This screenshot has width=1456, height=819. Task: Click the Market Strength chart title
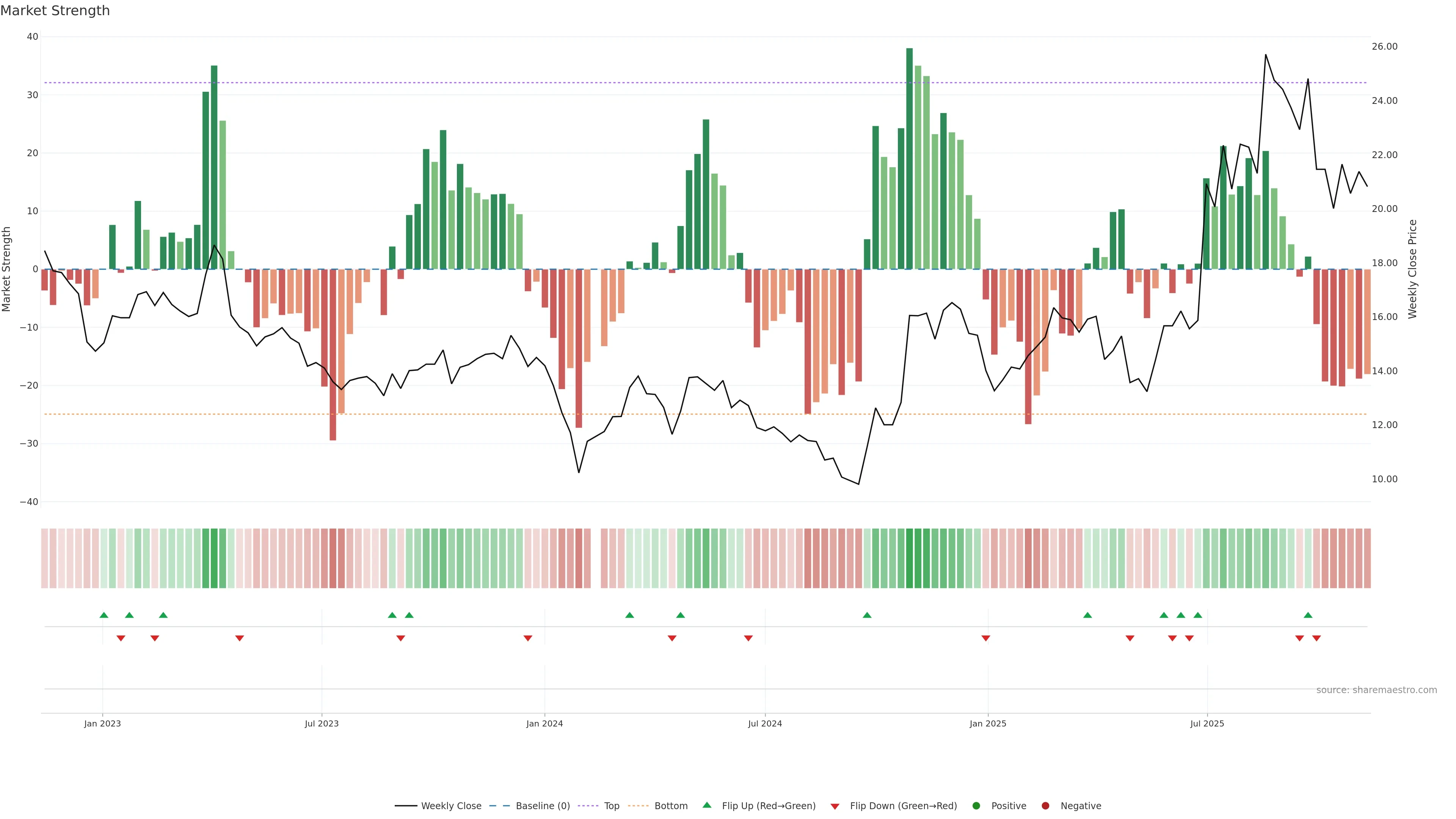click(x=55, y=11)
